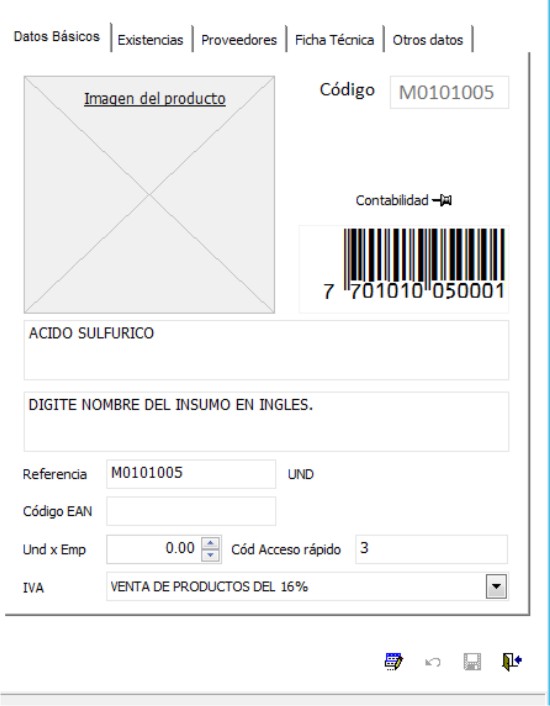The width and height of the screenshot is (550, 706).
Task: Click the save floppy disk icon
Action: click(472, 661)
